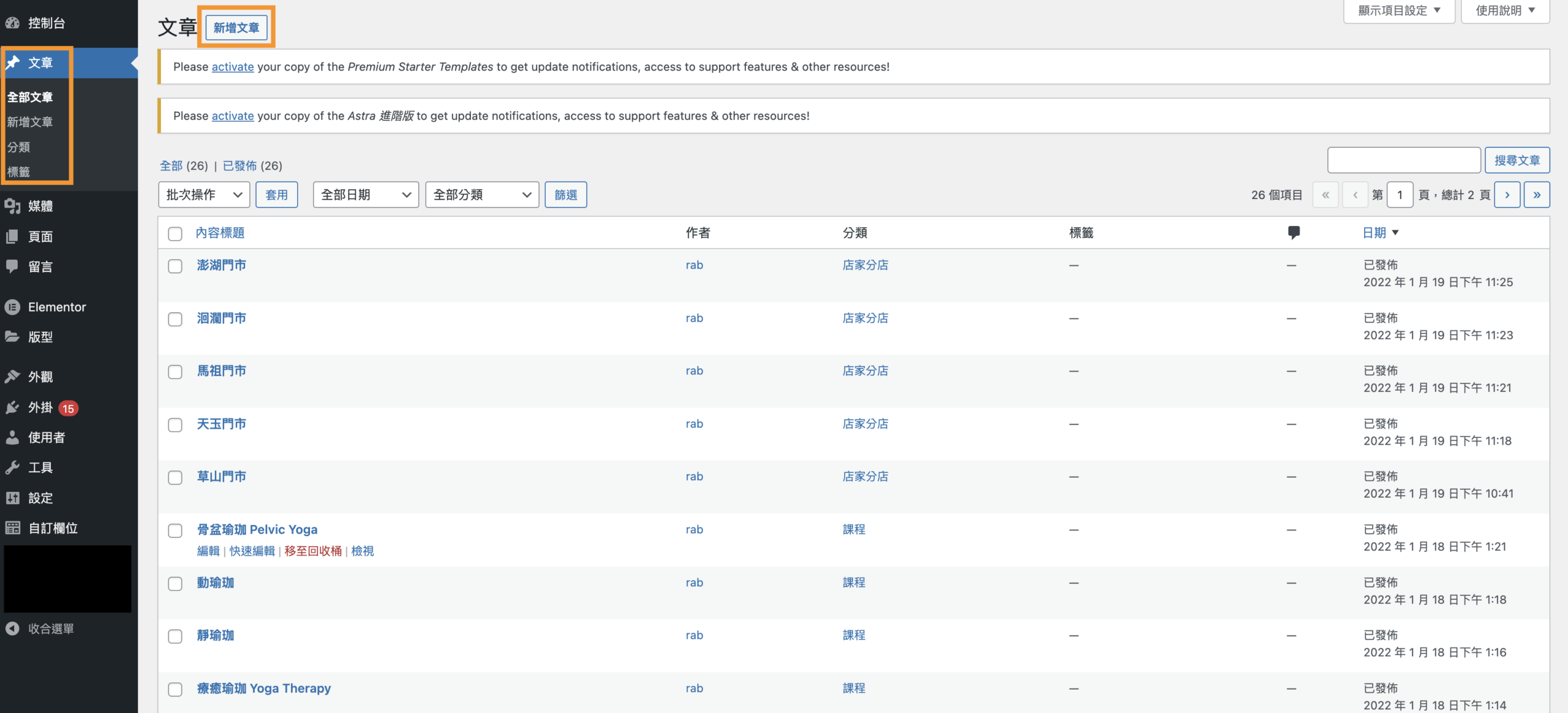Open Media library via its sidebar icon
This screenshot has width=1568, height=713.
coord(13,206)
